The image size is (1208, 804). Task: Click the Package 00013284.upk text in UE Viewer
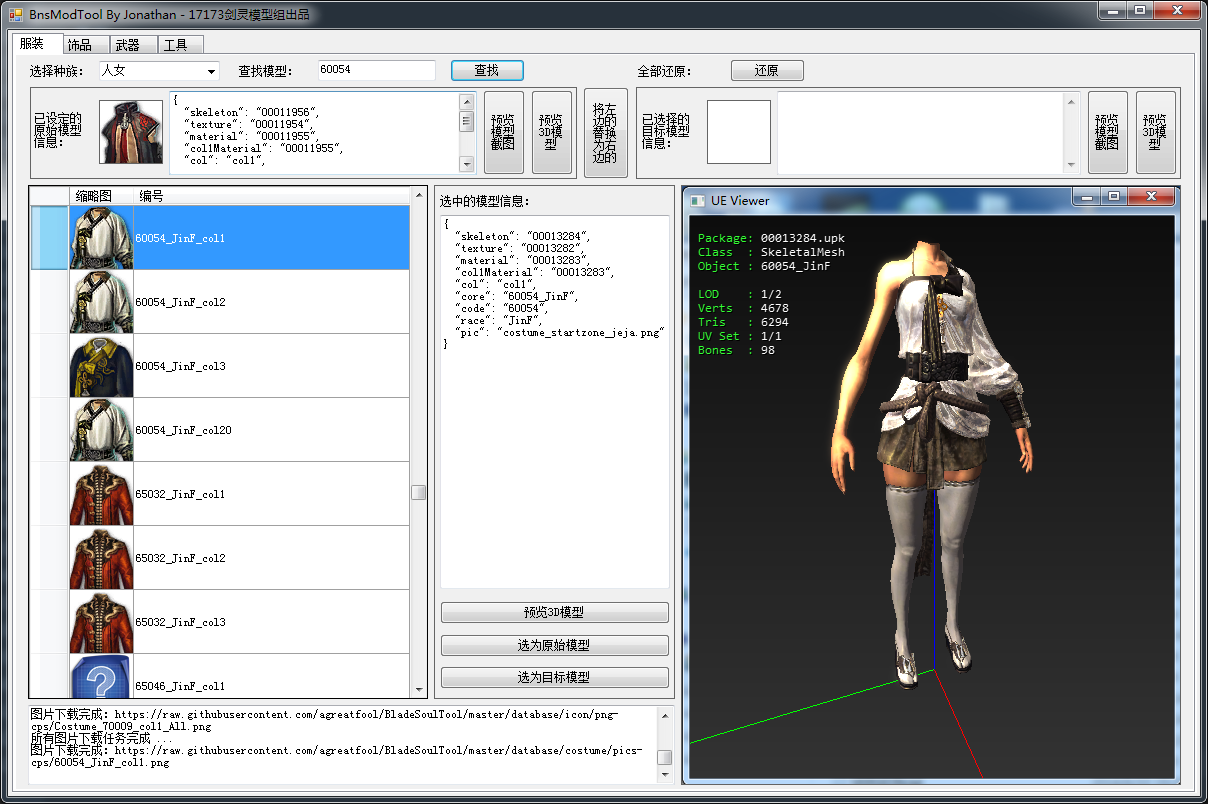tap(771, 238)
